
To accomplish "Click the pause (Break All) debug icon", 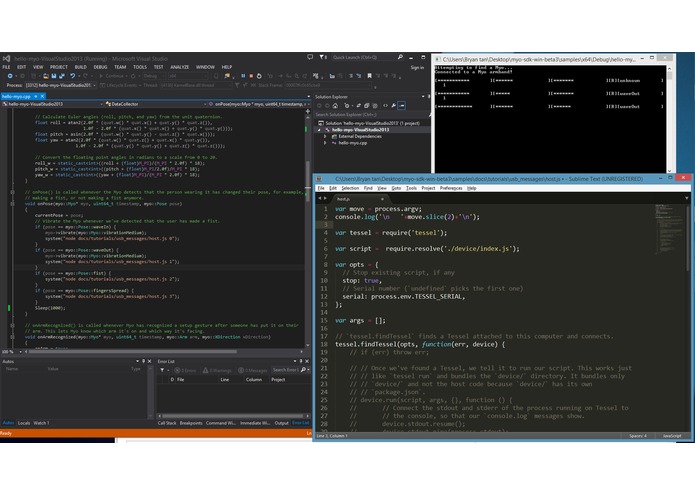I will click(x=243, y=76).
